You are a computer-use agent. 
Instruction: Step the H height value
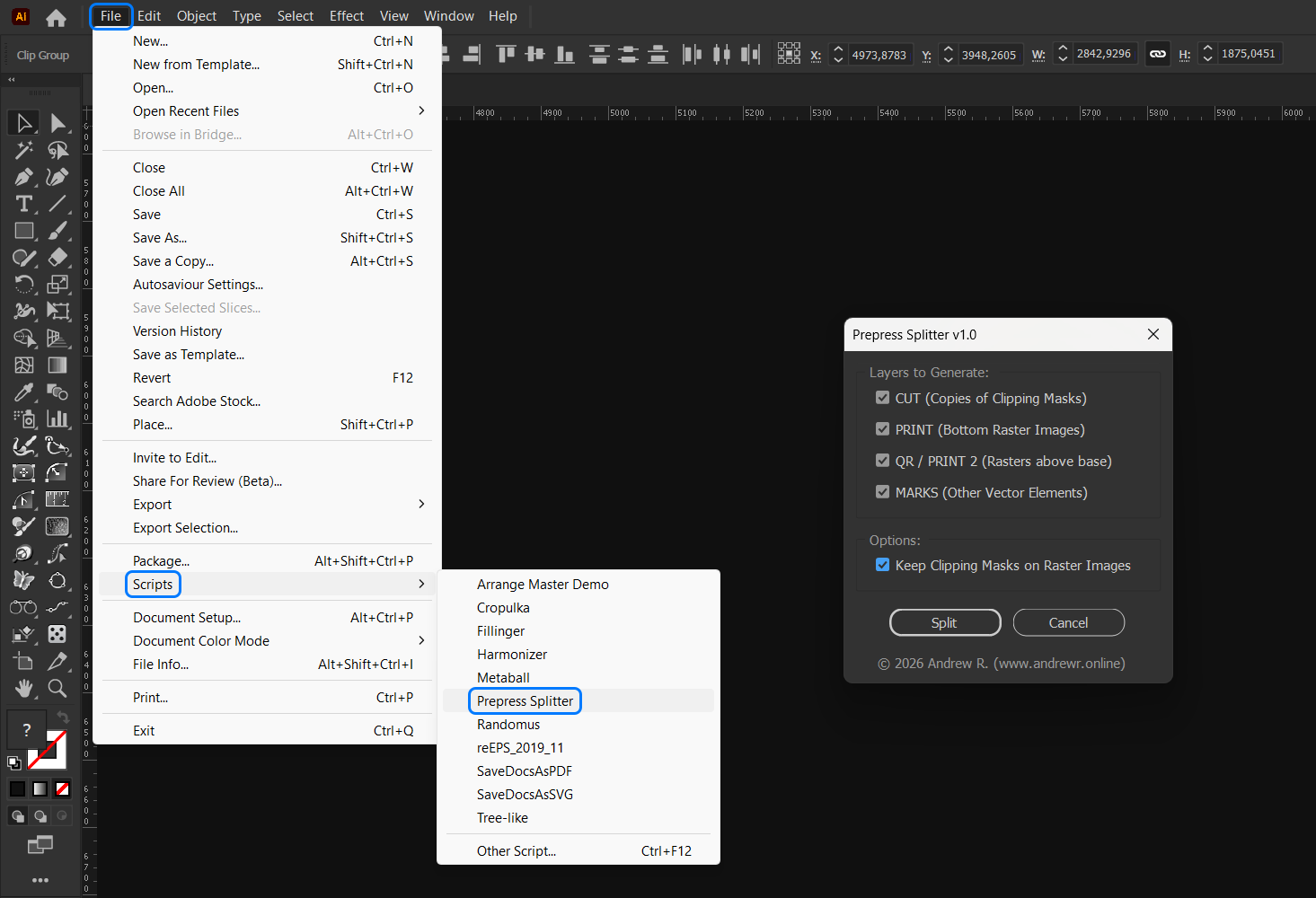point(1207,54)
